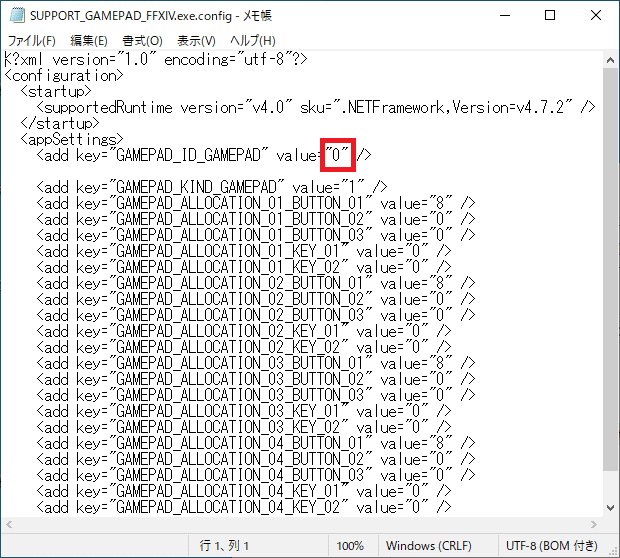Click the GAMEPAD_ALLOCATION_01_BUTTON_01 line
This screenshot has height=558, width=620.
coord(255,203)
